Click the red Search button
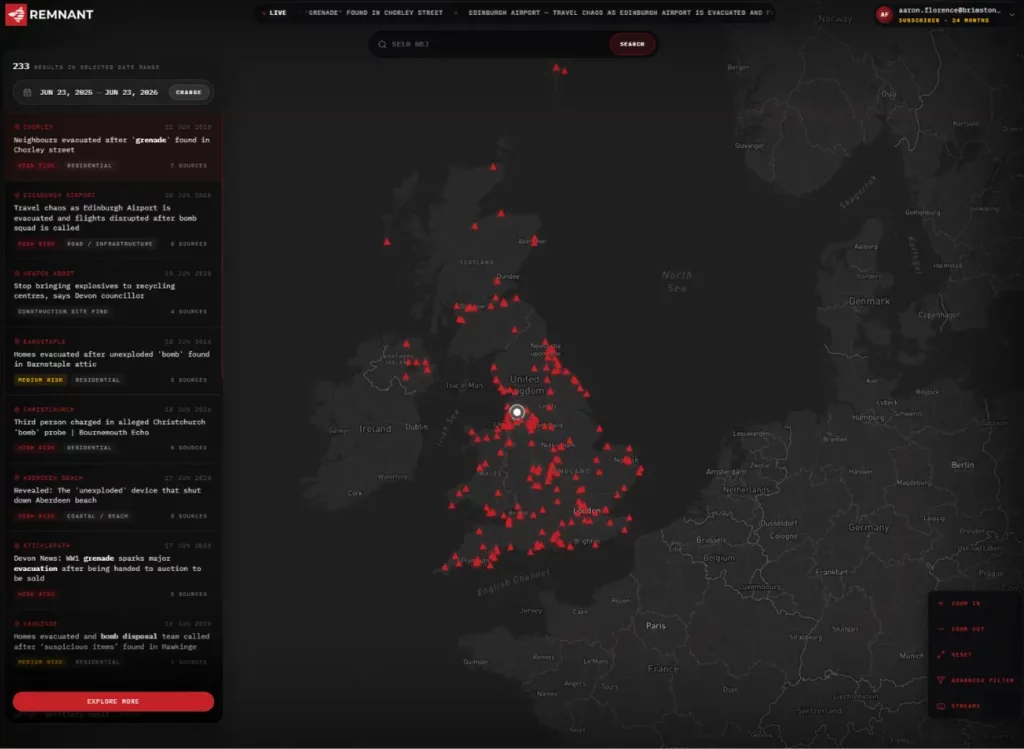1024x749 pixels. tap(632, 44)
